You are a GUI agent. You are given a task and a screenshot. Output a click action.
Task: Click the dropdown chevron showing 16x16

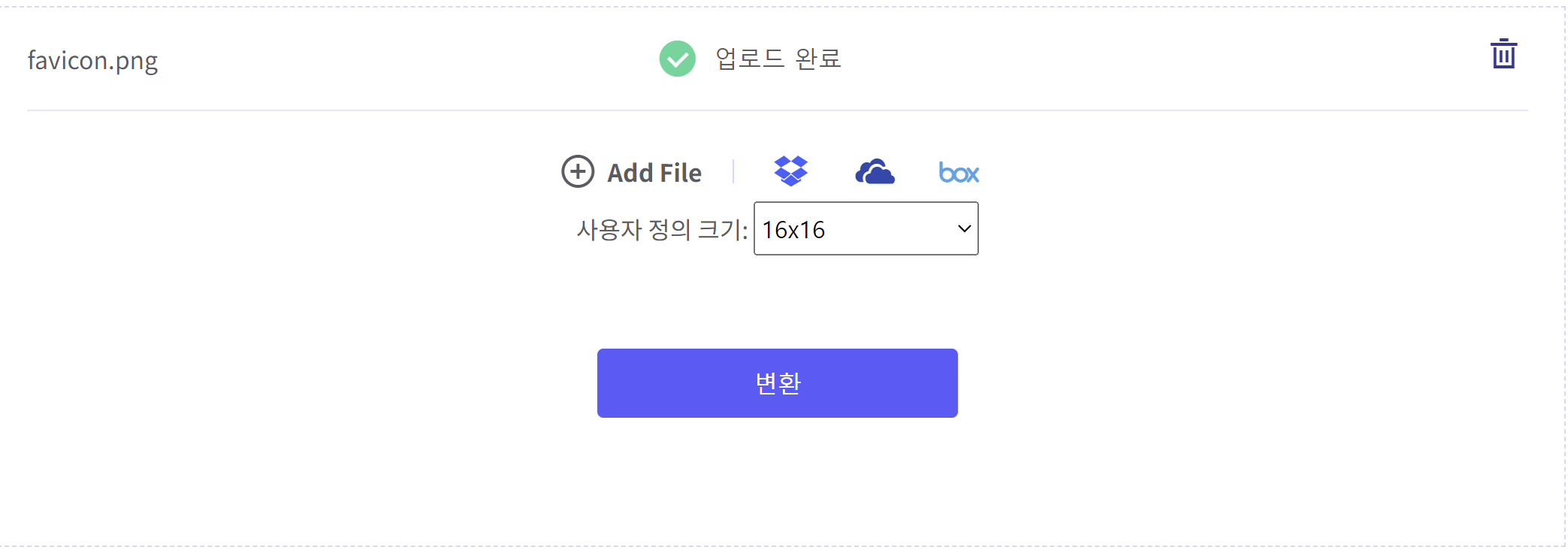[x=964, y=229]
